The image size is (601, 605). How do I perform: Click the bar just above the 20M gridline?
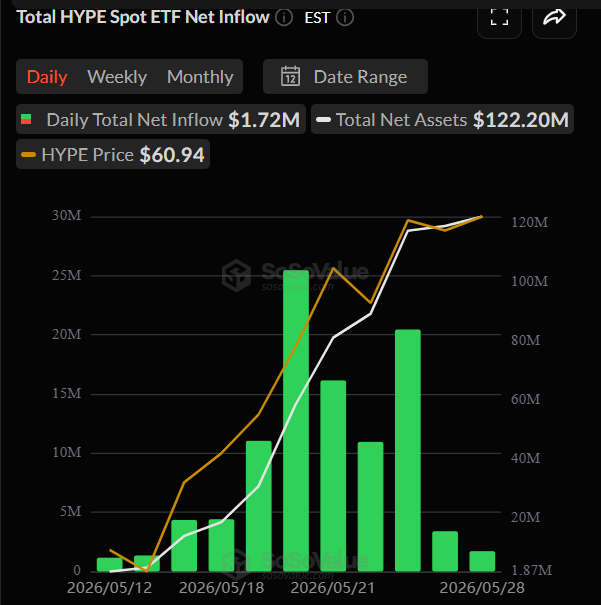(408, 450)
